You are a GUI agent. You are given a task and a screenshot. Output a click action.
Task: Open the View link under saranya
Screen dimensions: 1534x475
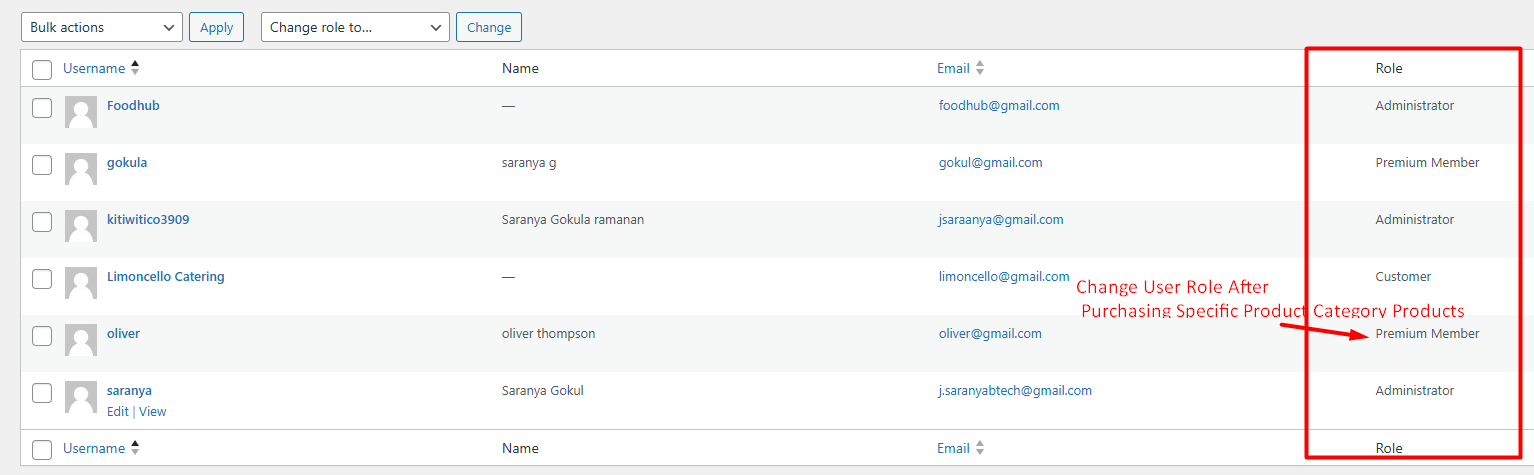[153, 412]
